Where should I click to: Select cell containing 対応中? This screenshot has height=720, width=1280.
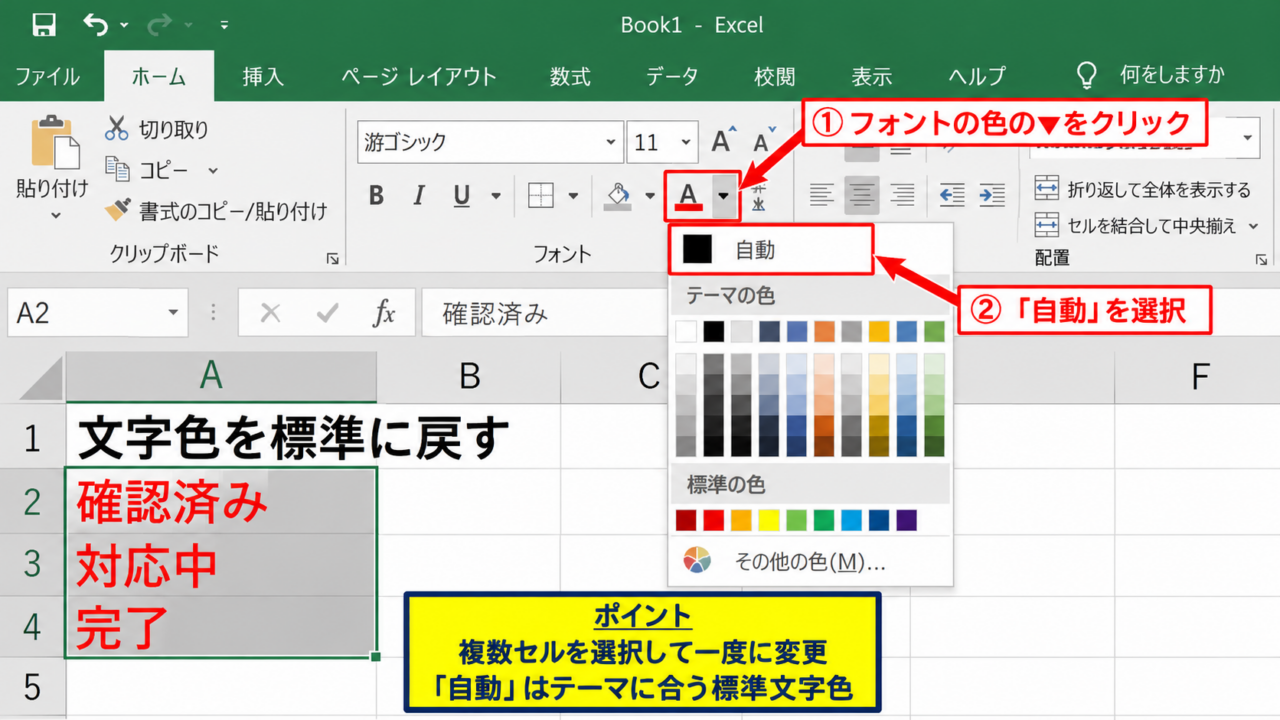(221, 565)
